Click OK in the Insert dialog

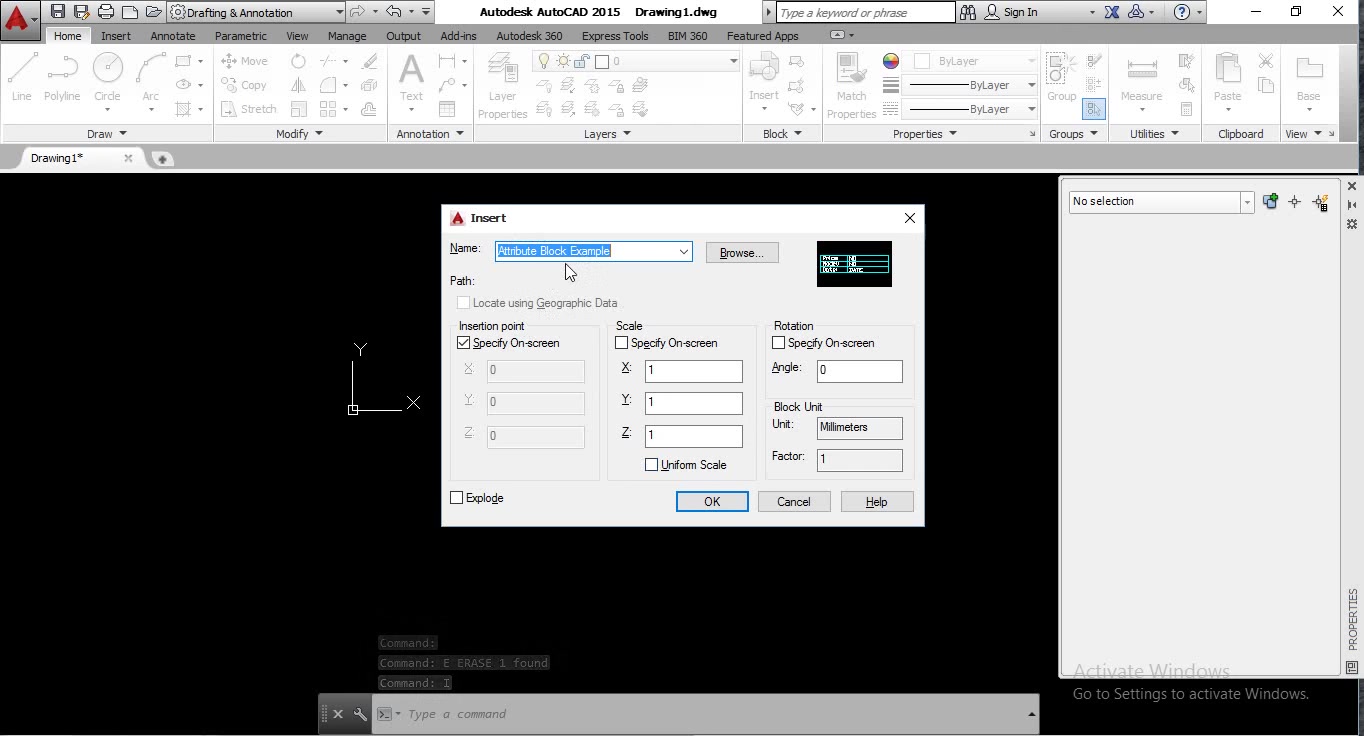click(712, 502)
